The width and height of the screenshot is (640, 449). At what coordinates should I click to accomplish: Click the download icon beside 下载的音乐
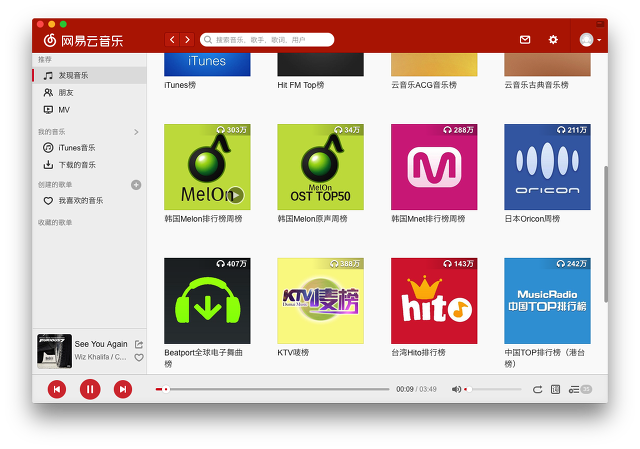tap(48, 165)
